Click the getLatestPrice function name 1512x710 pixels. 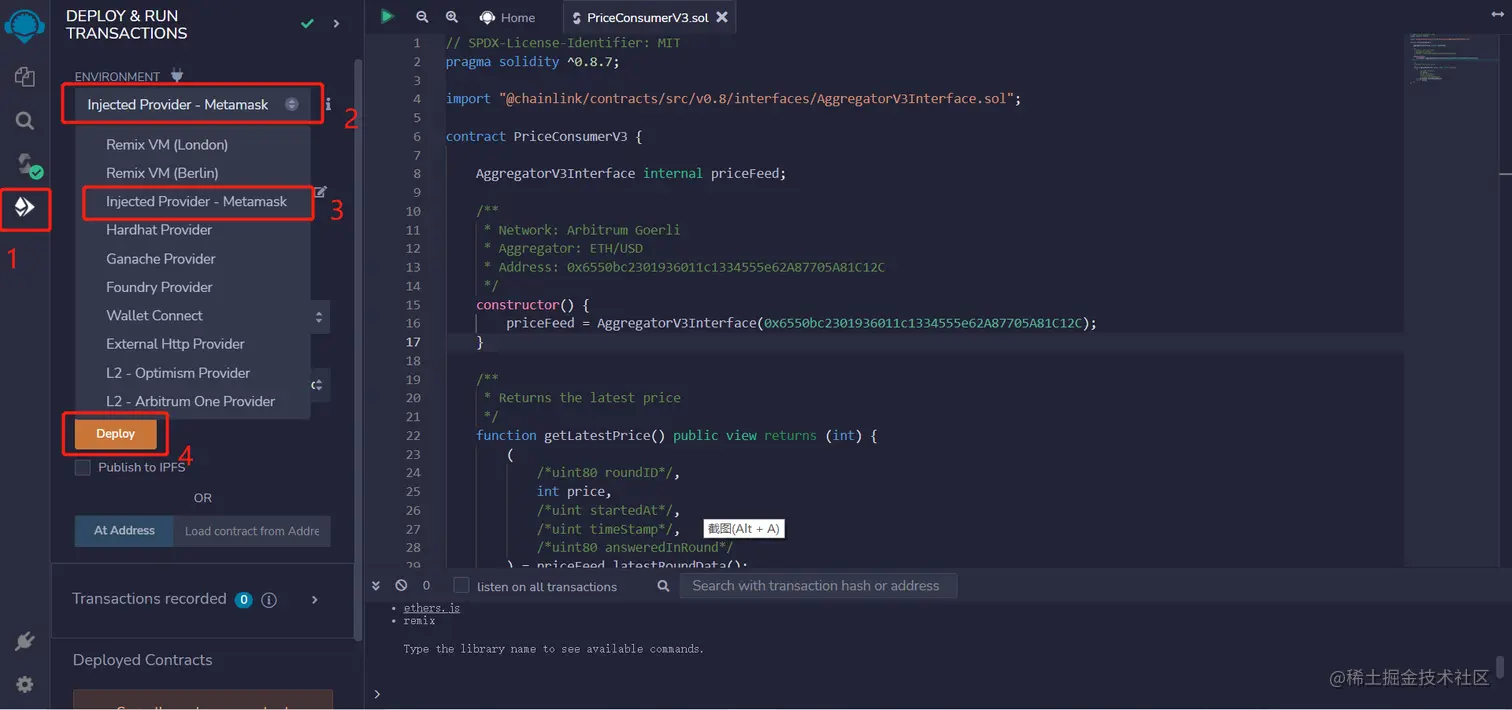coord(596,436)
